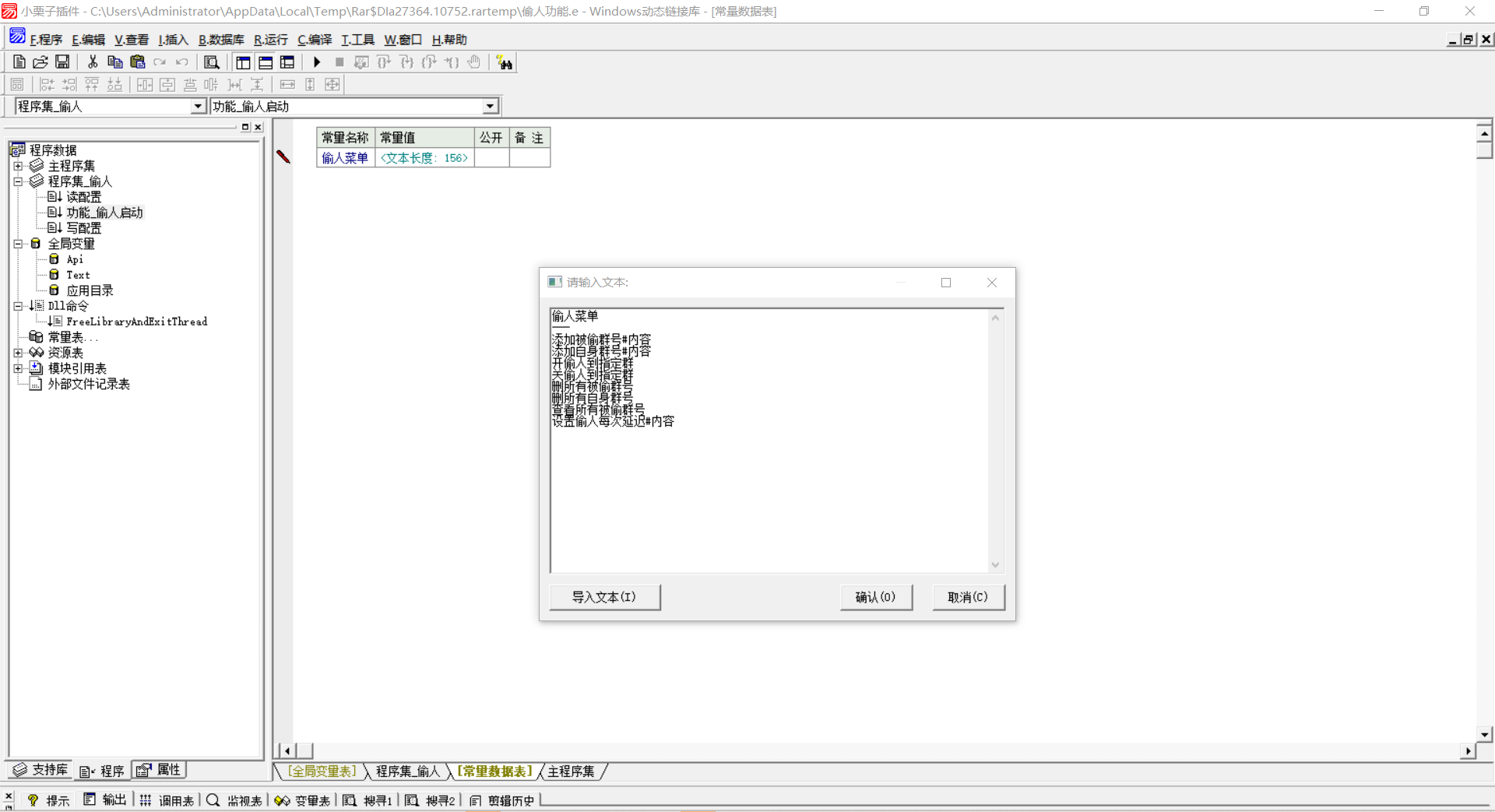Click the Paste clipboard icon

[138, 62]
